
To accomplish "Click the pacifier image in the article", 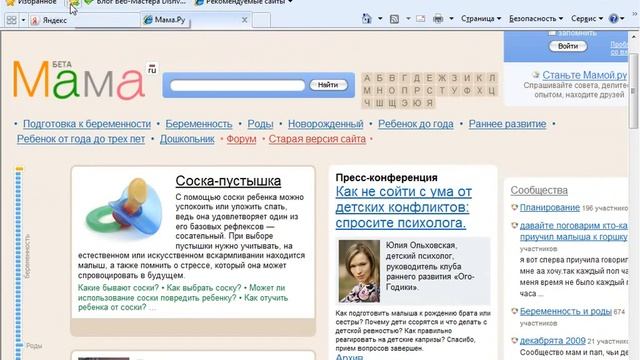I will click(124, 209).
